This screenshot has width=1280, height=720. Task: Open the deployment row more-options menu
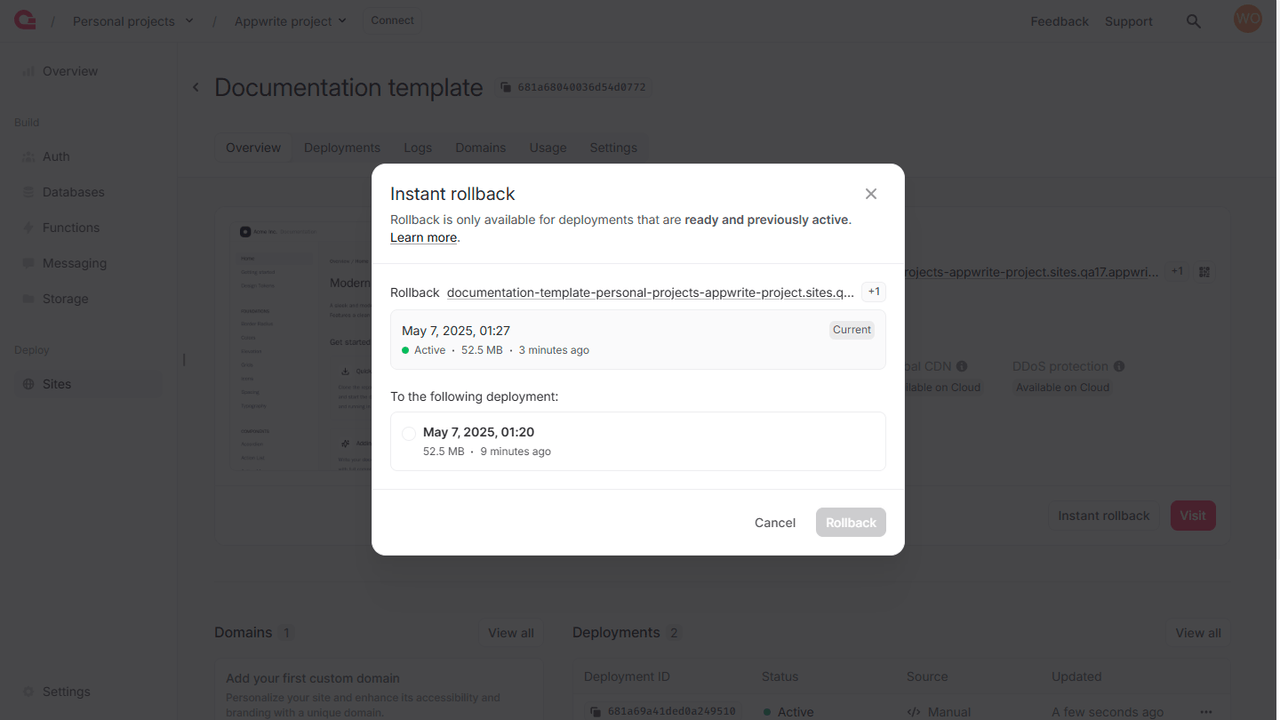coord(1206,712)
